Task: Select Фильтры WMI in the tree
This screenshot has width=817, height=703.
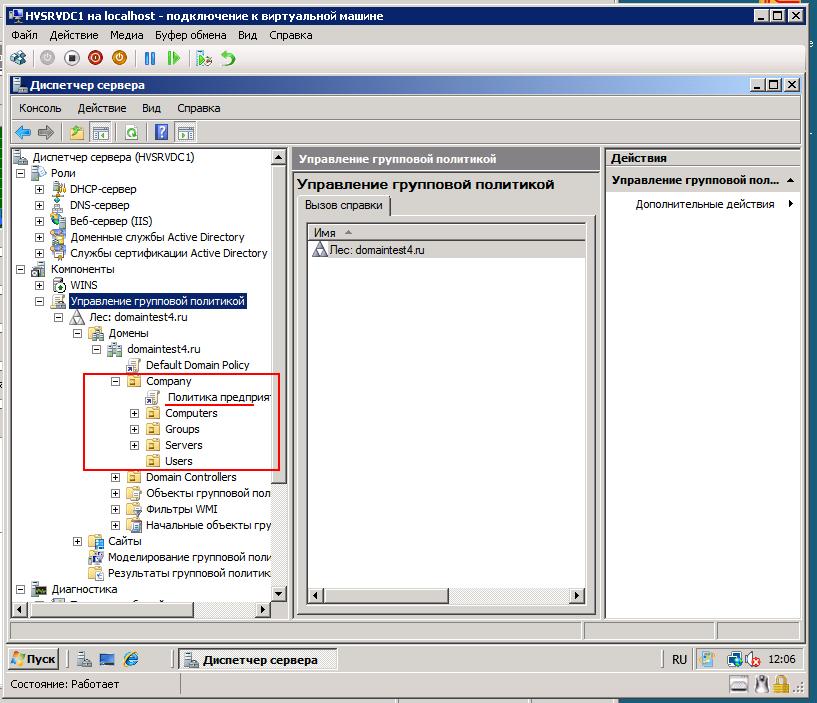Action: click(x=181, y=509)
